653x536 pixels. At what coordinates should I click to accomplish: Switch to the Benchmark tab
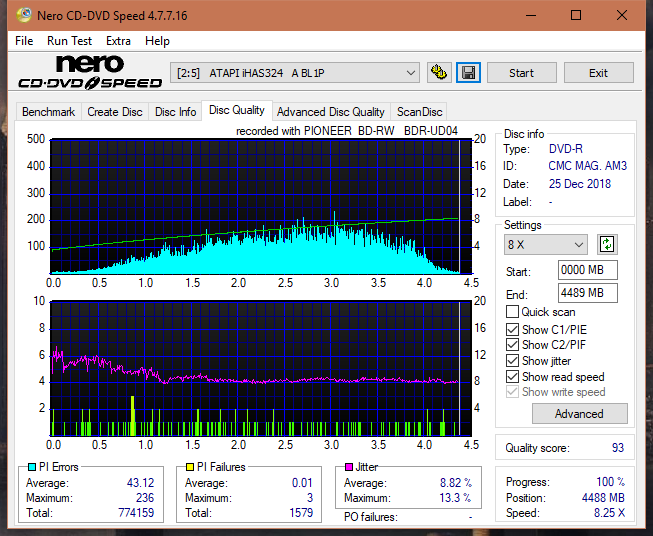[x=49, y=112]
